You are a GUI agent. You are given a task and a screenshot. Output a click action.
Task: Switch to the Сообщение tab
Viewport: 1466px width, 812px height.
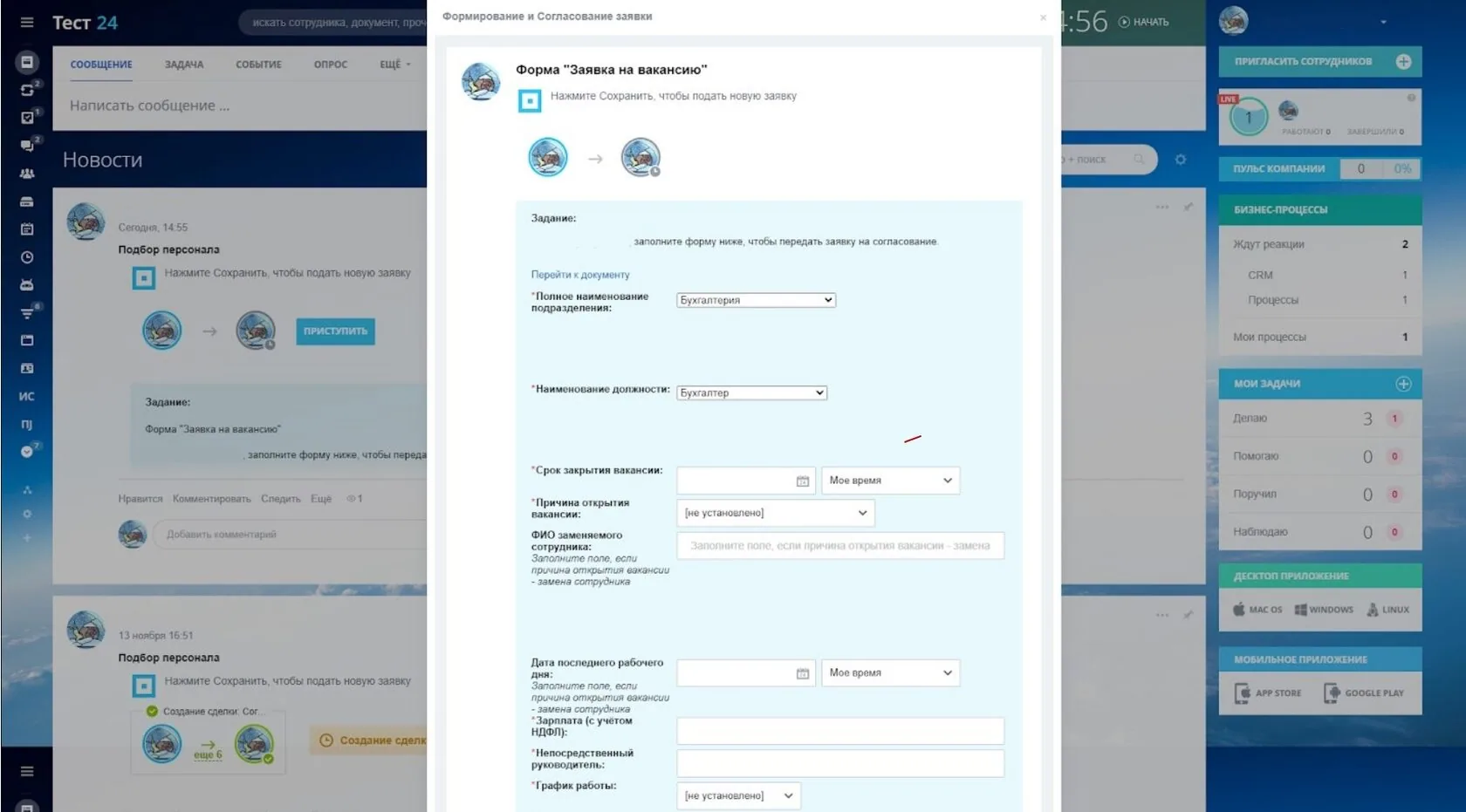tap(101, 65)
